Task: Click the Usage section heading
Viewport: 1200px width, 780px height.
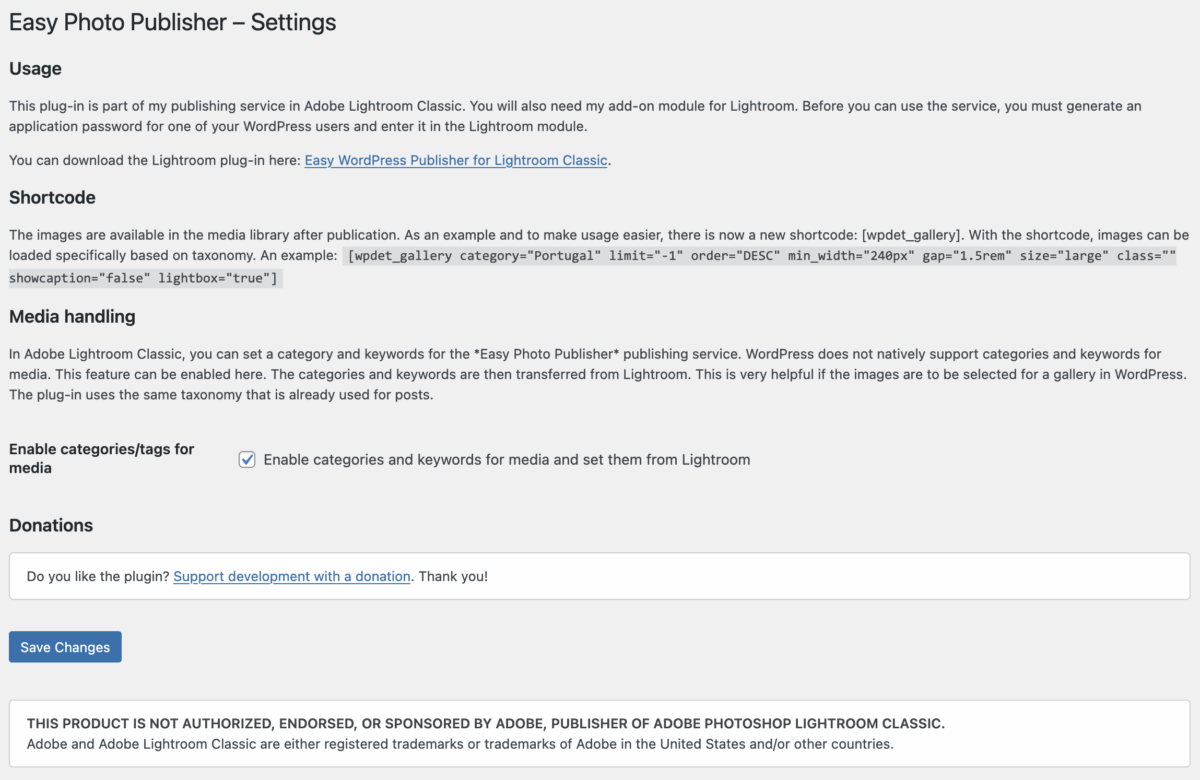Action: (x=35, y=69)
